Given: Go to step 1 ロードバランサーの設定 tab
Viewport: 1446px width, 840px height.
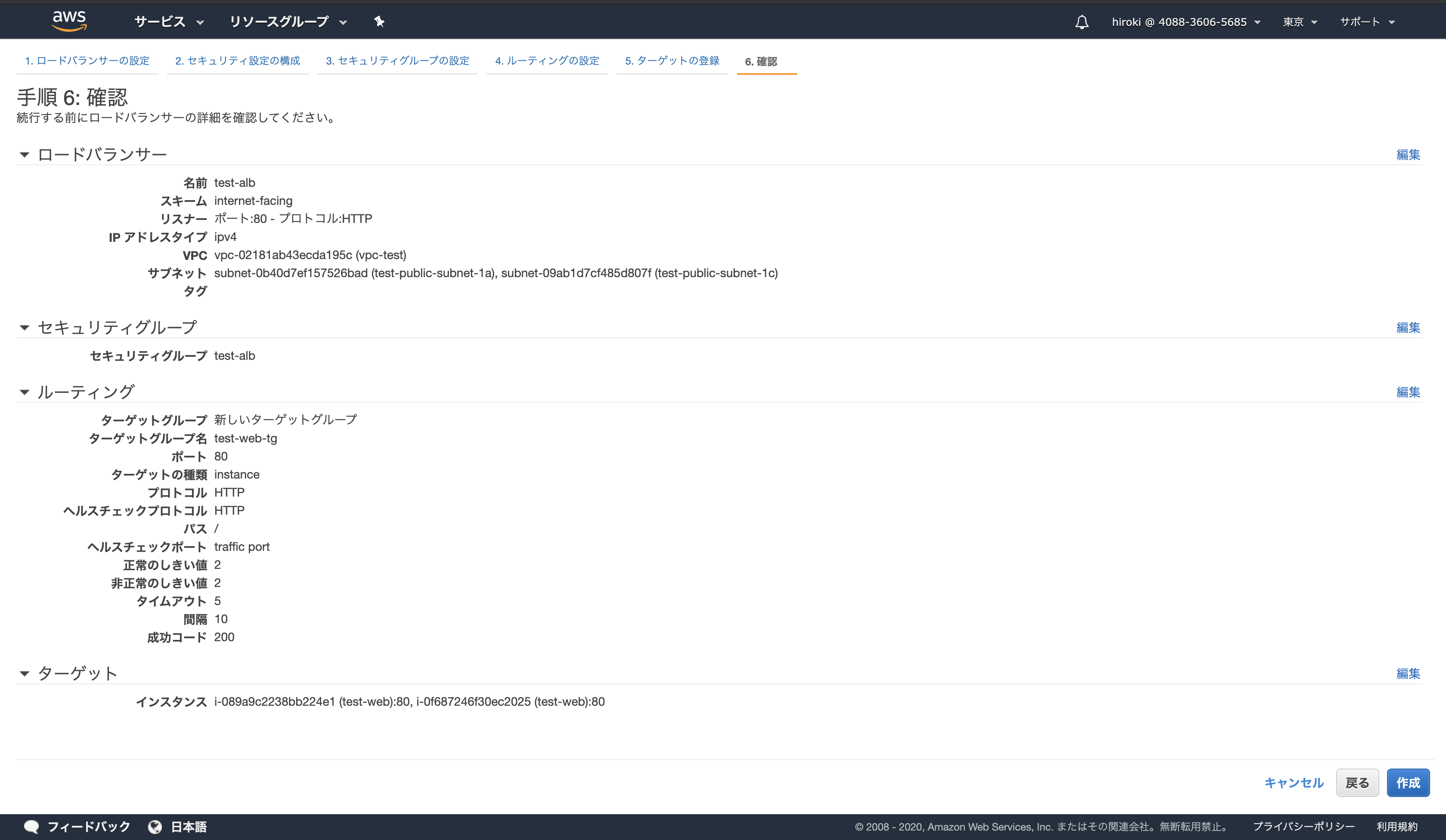Looking at the screenshot, I should 87,61.
